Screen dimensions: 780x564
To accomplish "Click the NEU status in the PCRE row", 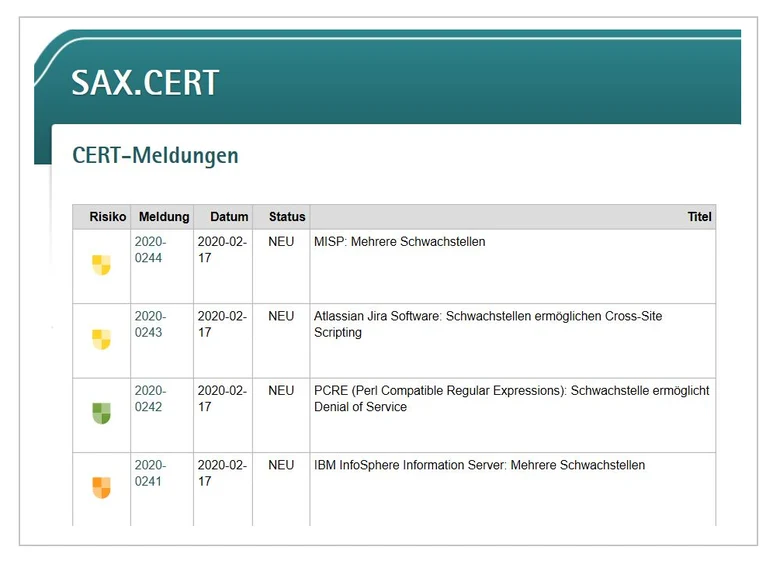I will click(281, 391).
